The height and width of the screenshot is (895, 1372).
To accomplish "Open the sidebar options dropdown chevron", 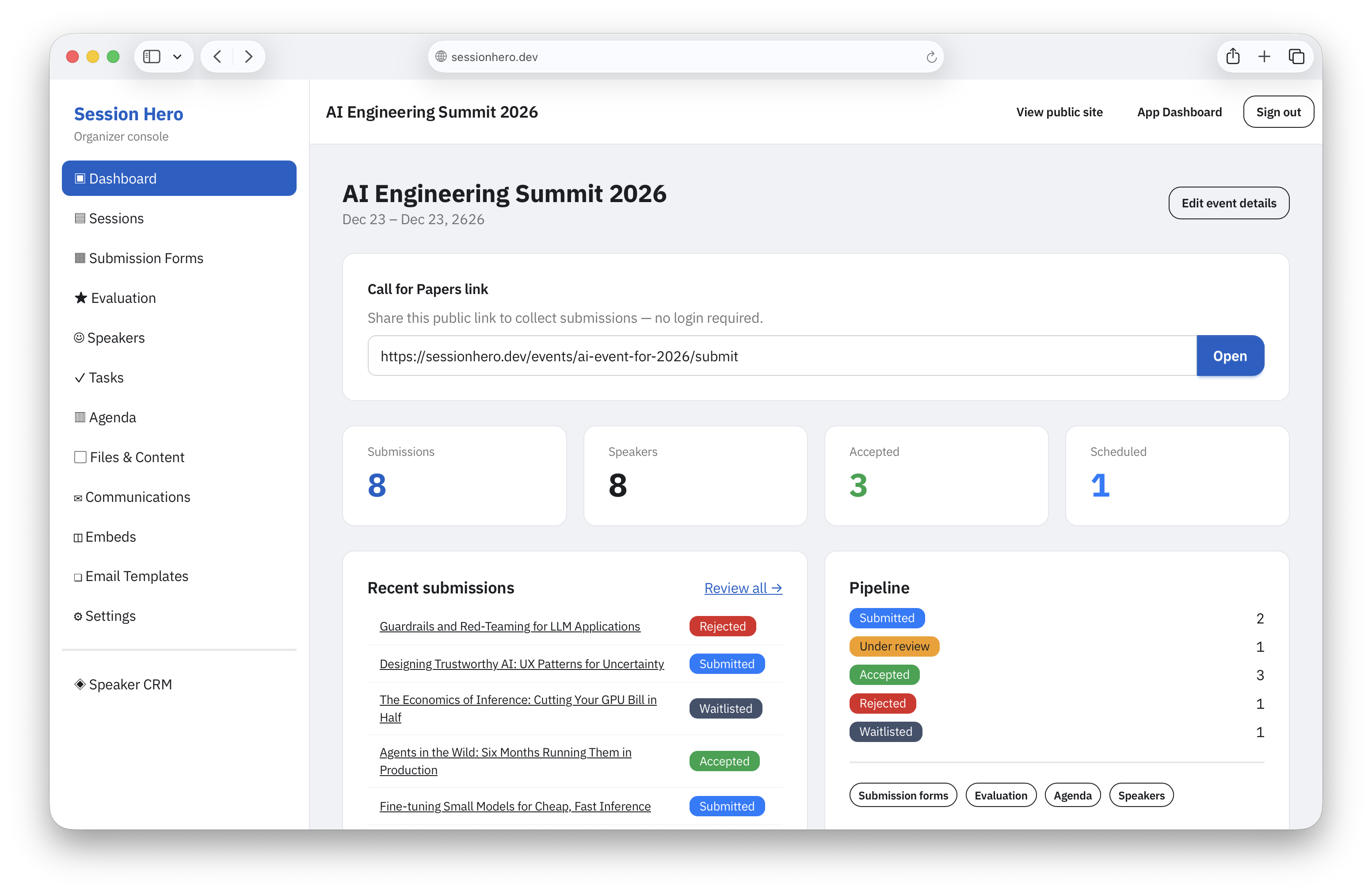I will tap(178, 57).
